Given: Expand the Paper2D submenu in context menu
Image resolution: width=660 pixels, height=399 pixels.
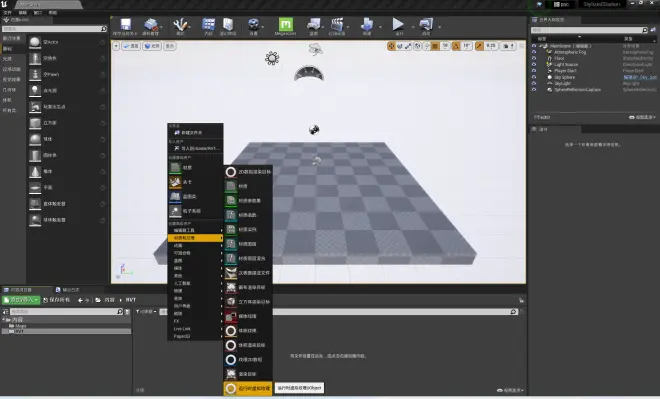Looking at the screenshot, I should [195, 336].
